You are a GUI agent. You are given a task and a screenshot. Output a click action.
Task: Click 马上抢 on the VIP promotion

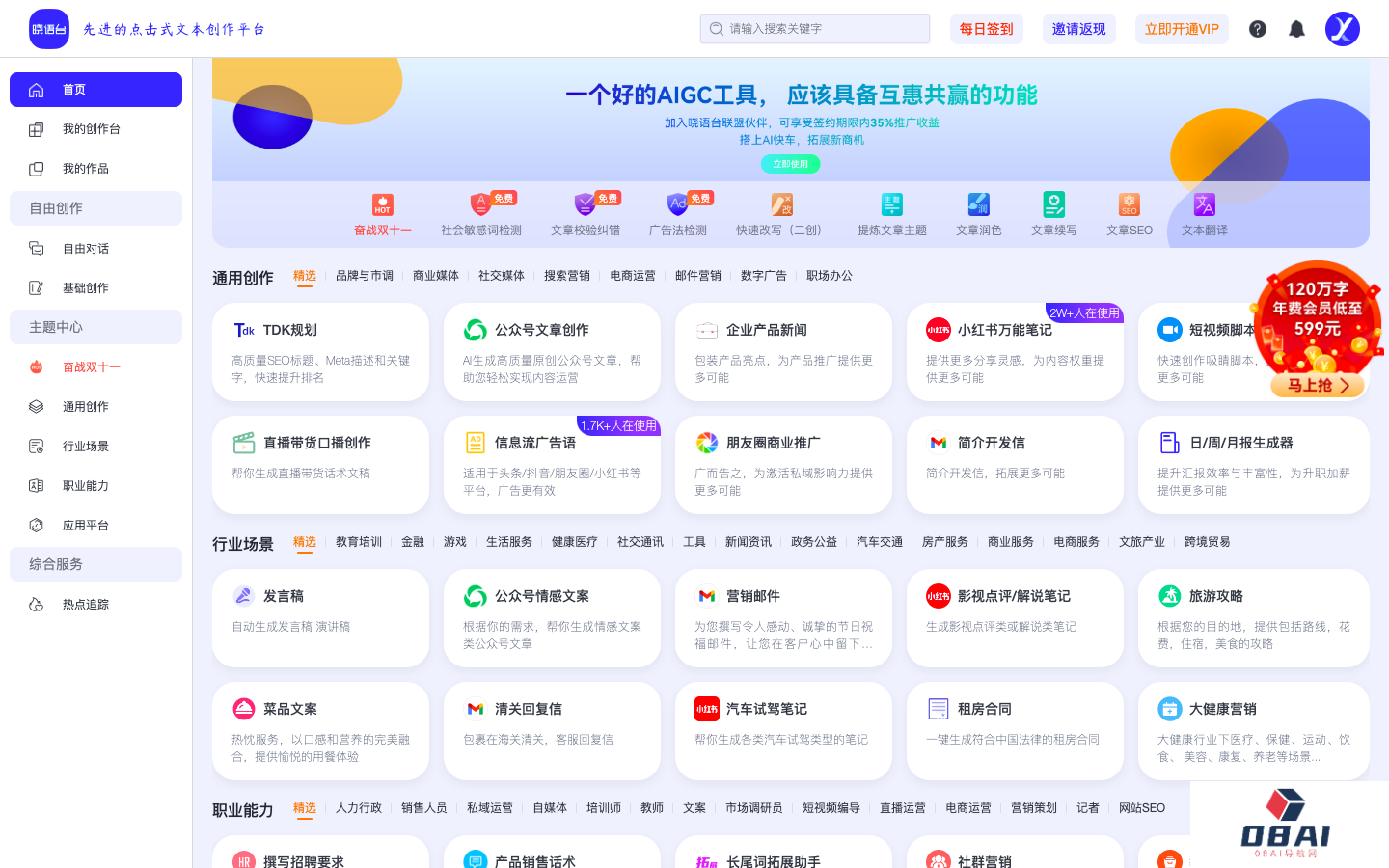pos(1318,383)
